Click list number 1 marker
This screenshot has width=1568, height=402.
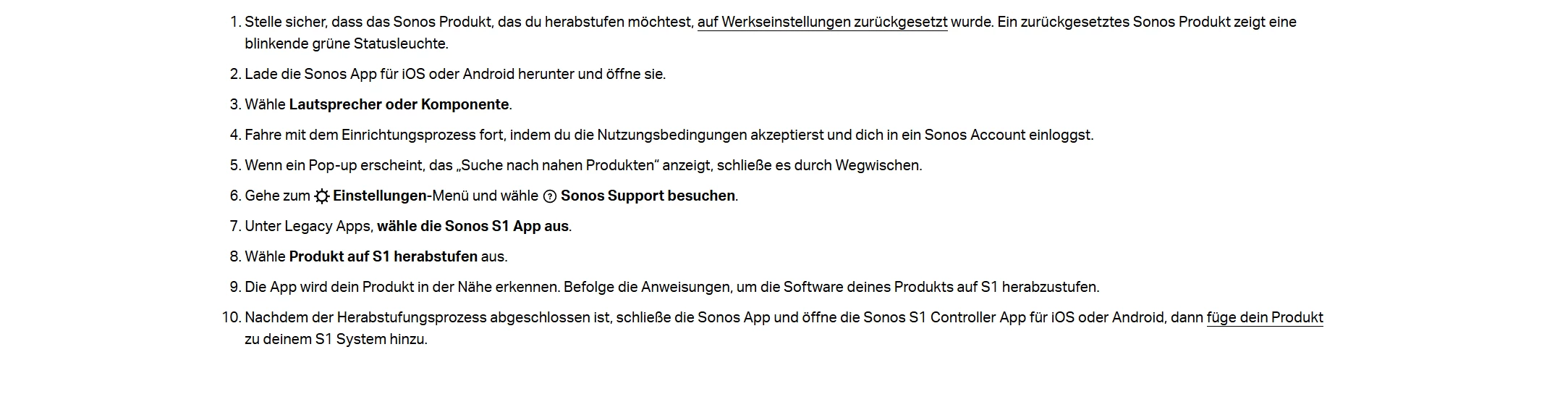234,22
